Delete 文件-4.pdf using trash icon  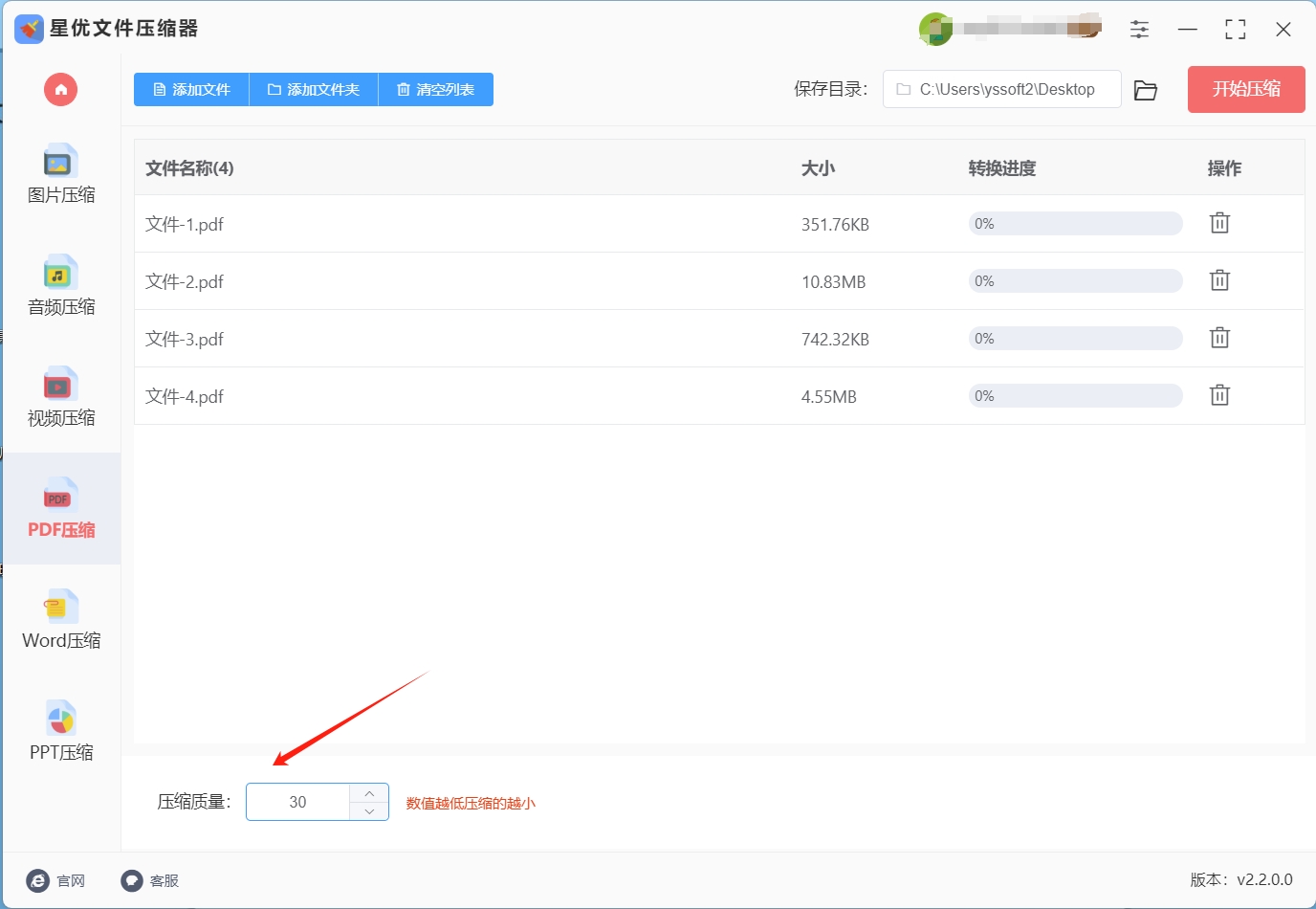tap(1219, 395)
